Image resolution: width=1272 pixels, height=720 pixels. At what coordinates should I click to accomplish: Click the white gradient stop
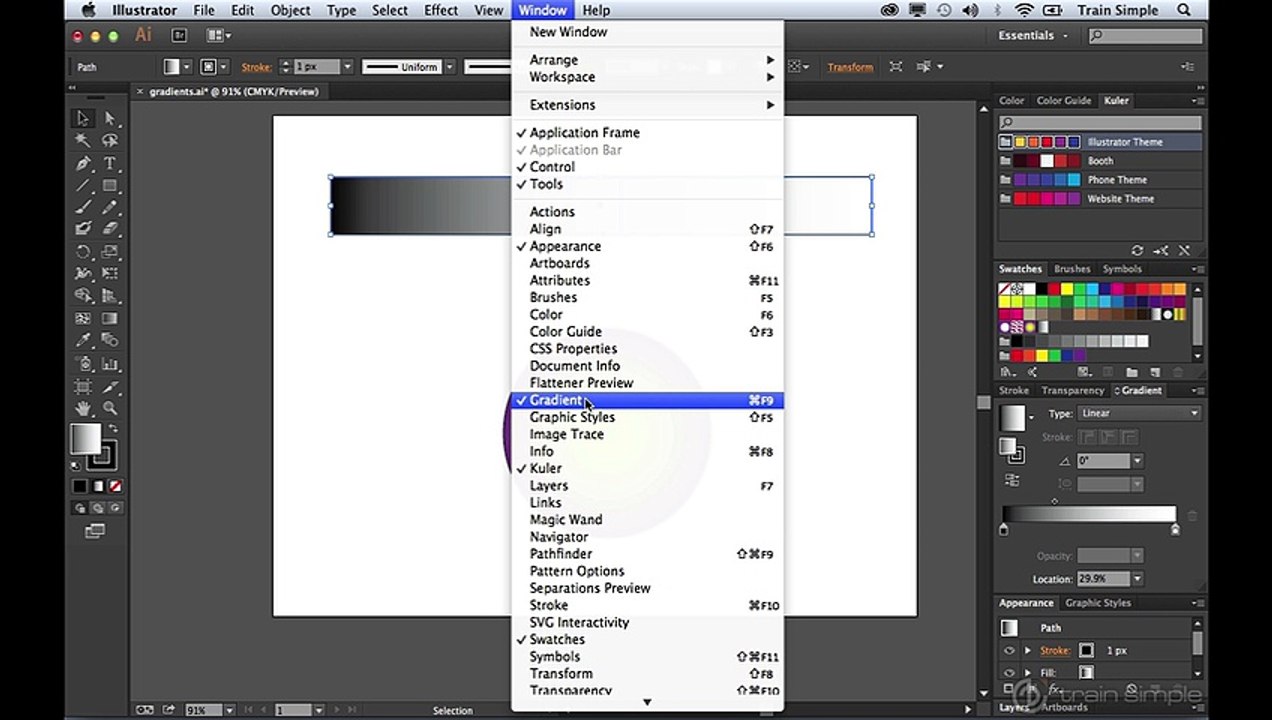click(x=1176, y=530)
